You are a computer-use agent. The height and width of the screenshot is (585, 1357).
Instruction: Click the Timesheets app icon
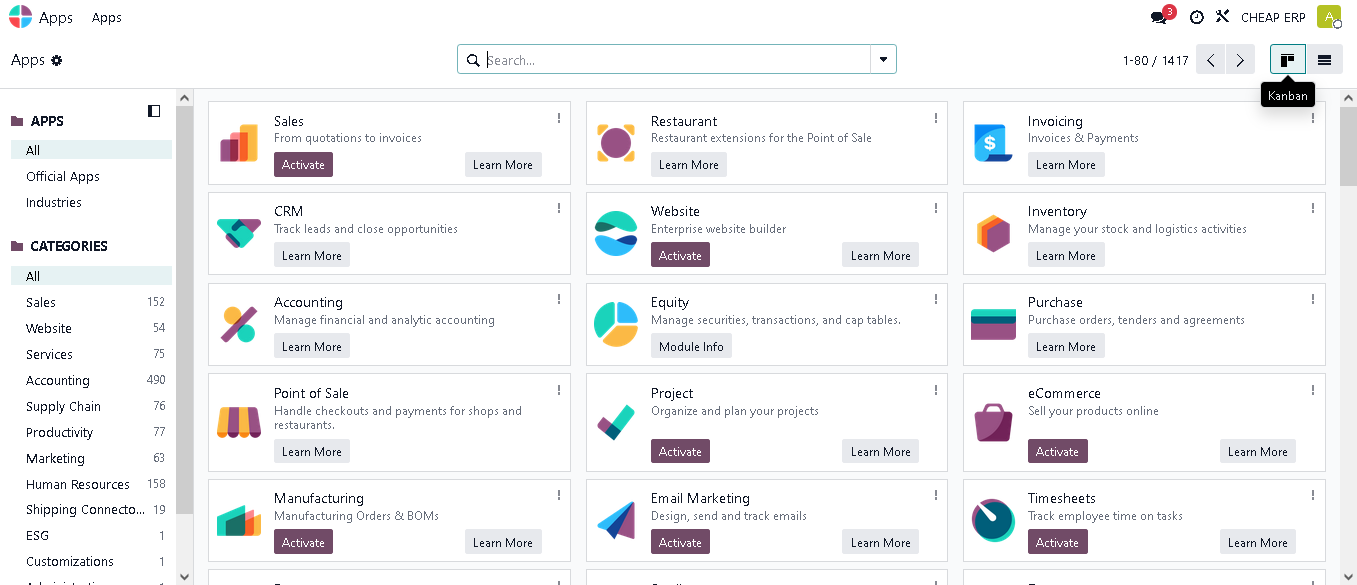(992, 521)
